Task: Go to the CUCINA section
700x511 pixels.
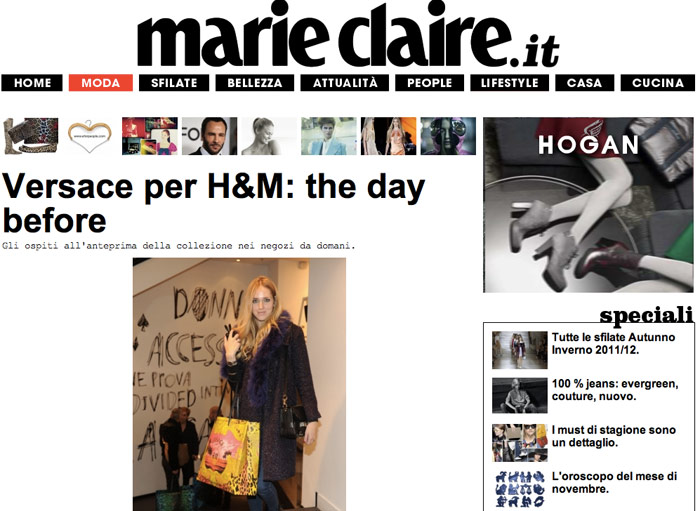Action: click(x=658, y=83)
